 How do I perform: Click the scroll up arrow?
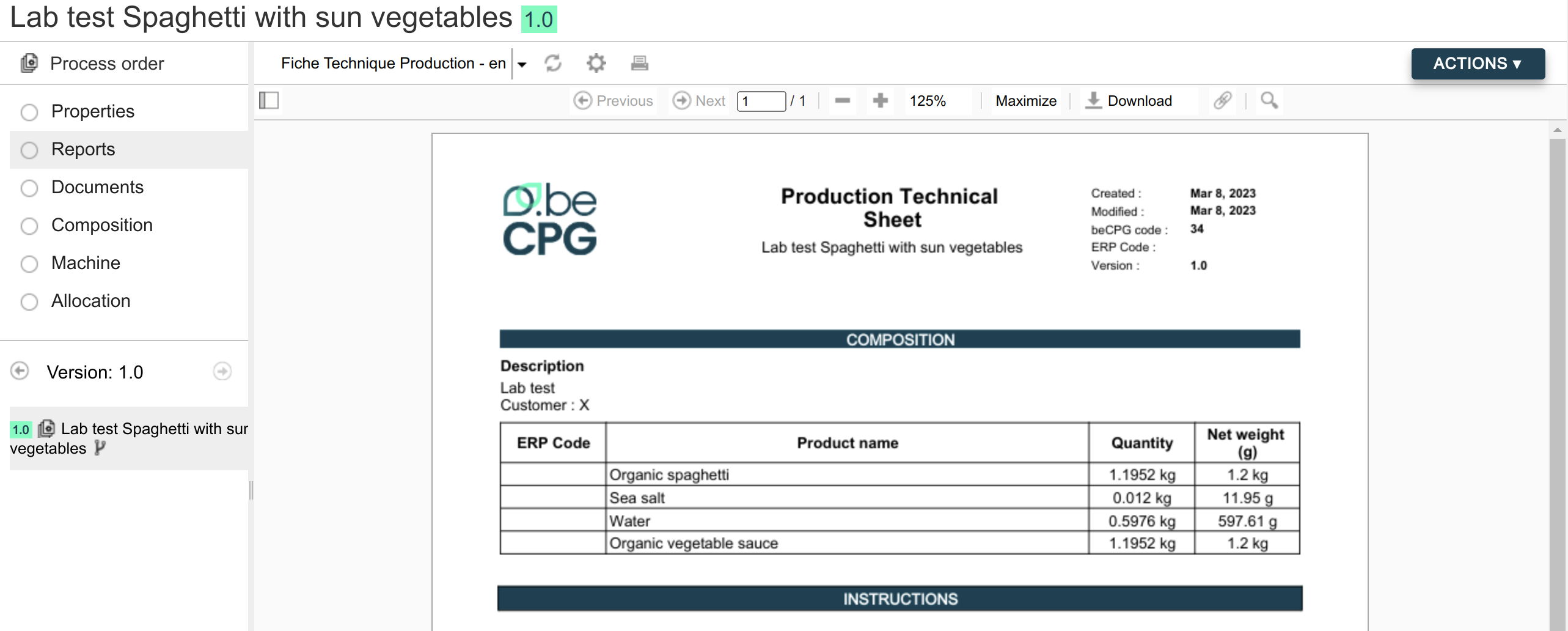[1557, 130]
